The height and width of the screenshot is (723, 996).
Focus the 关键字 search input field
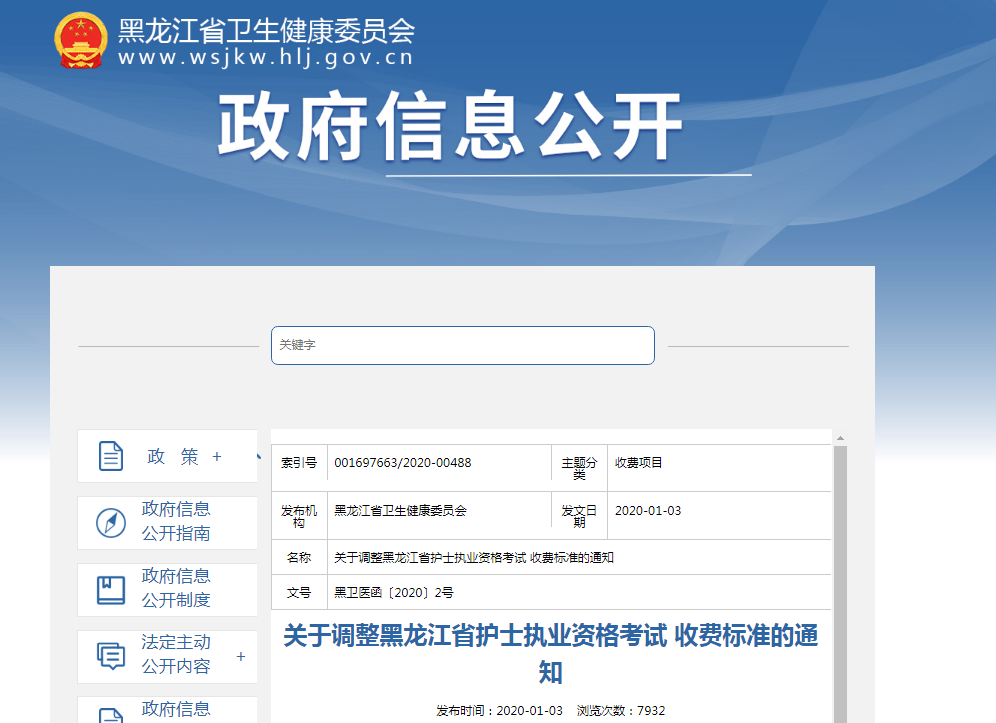(x=462, y=345)
